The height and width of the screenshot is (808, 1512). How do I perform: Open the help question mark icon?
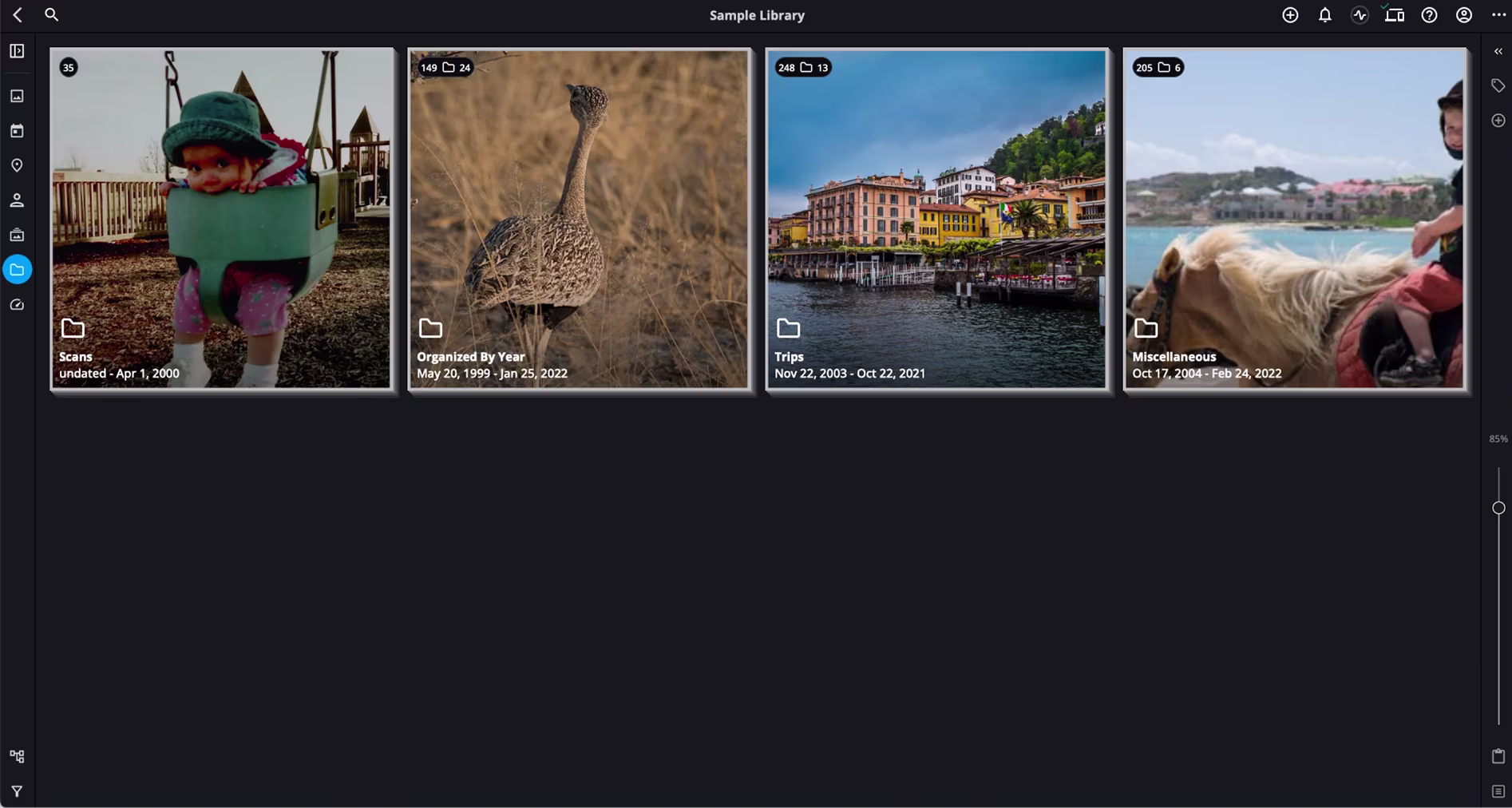click(1429, 15)
